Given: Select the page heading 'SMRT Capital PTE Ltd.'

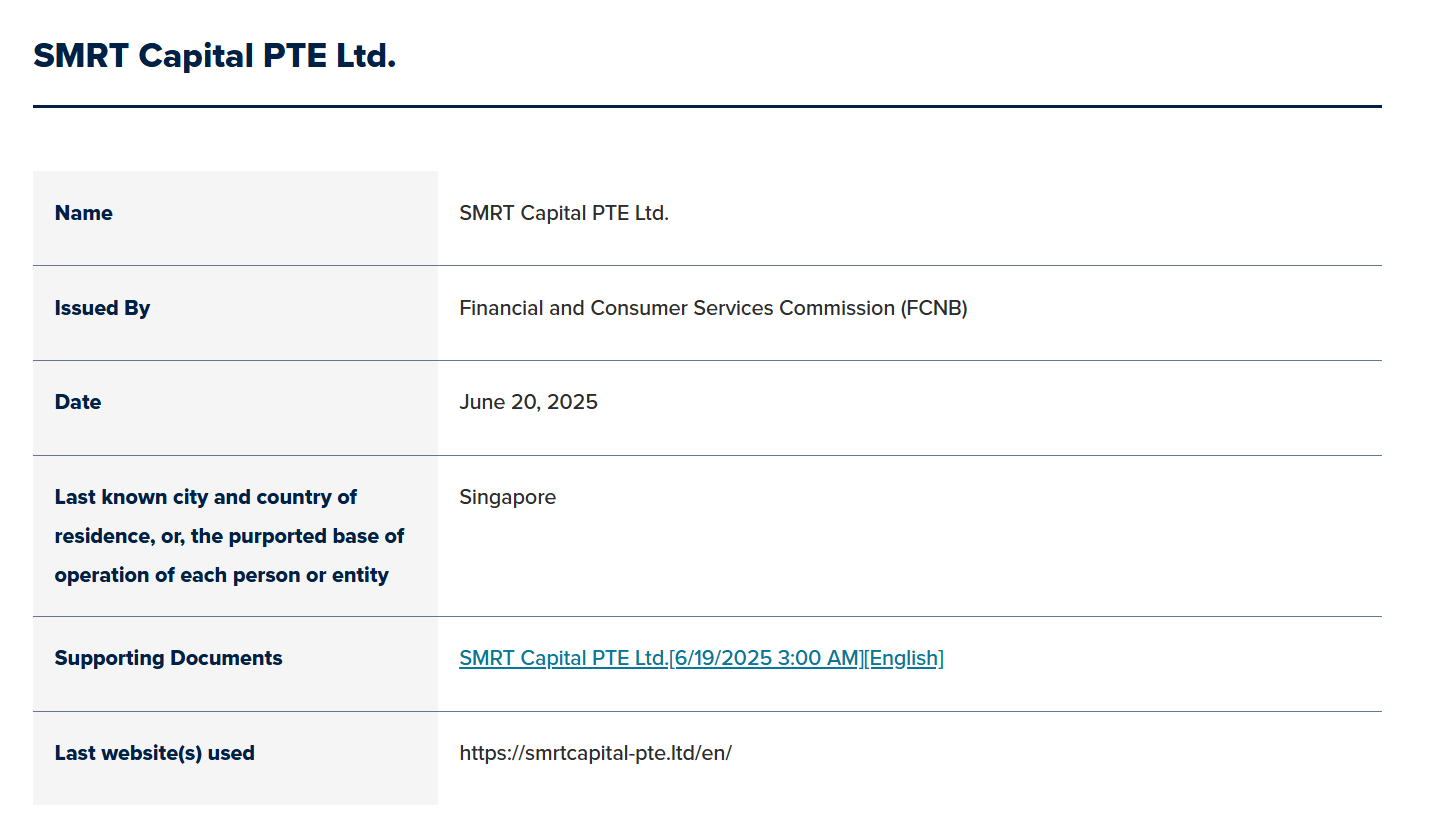Looking at the screenshot, I should coord(215,55).
